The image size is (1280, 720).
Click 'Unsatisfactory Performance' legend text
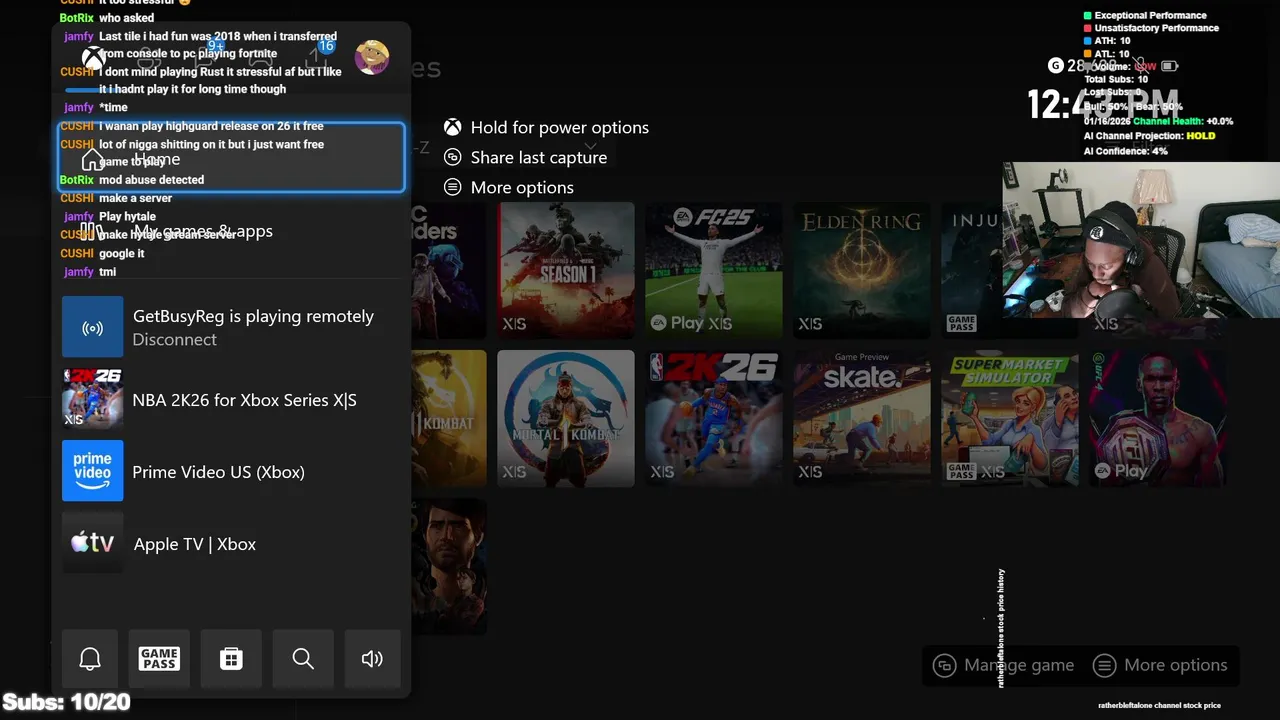(x=1156, y=28)
